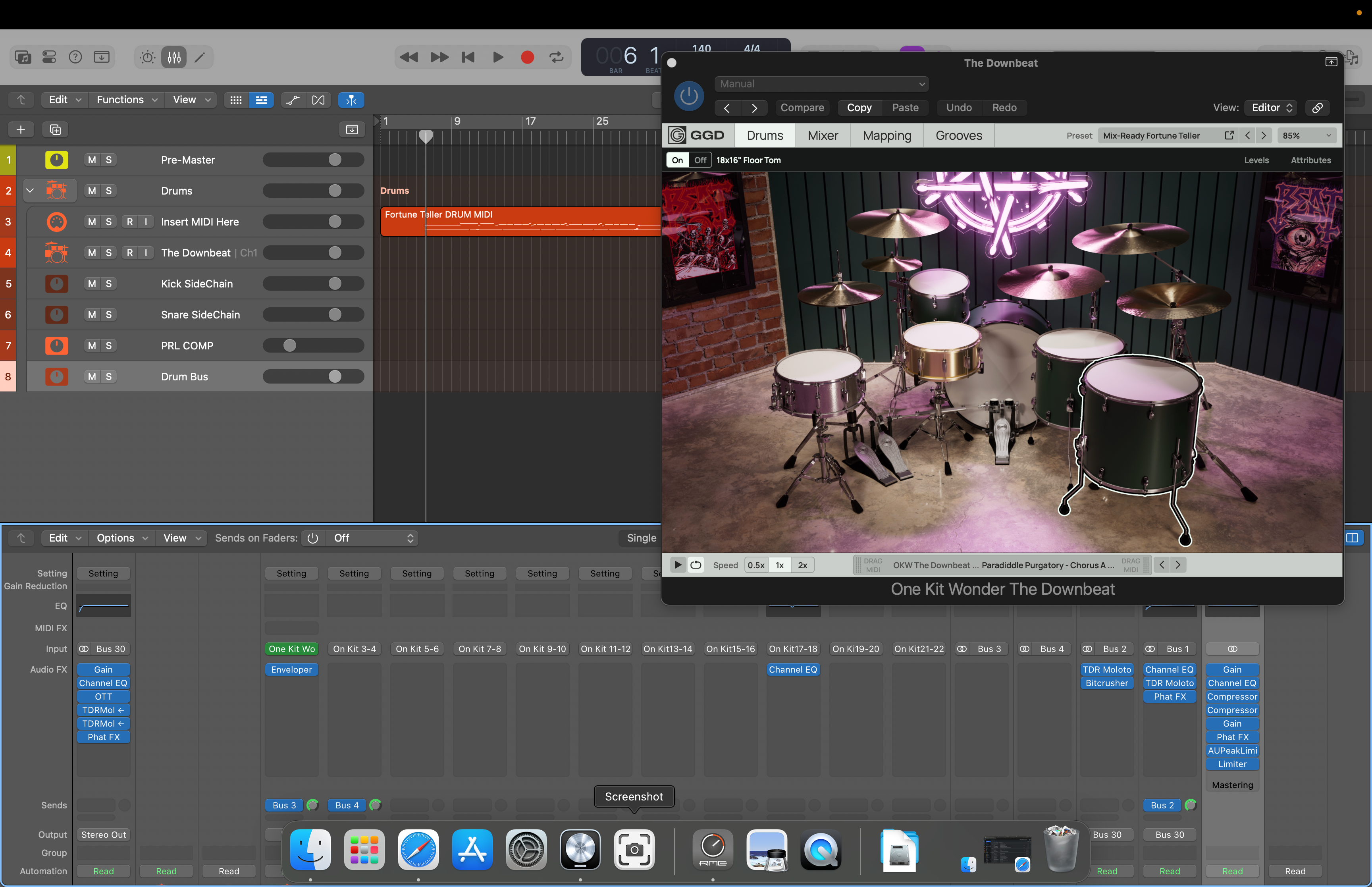Click the tuner icon in the control bar
Viewport: 1372px width, 887px height.
coord(147,56)
